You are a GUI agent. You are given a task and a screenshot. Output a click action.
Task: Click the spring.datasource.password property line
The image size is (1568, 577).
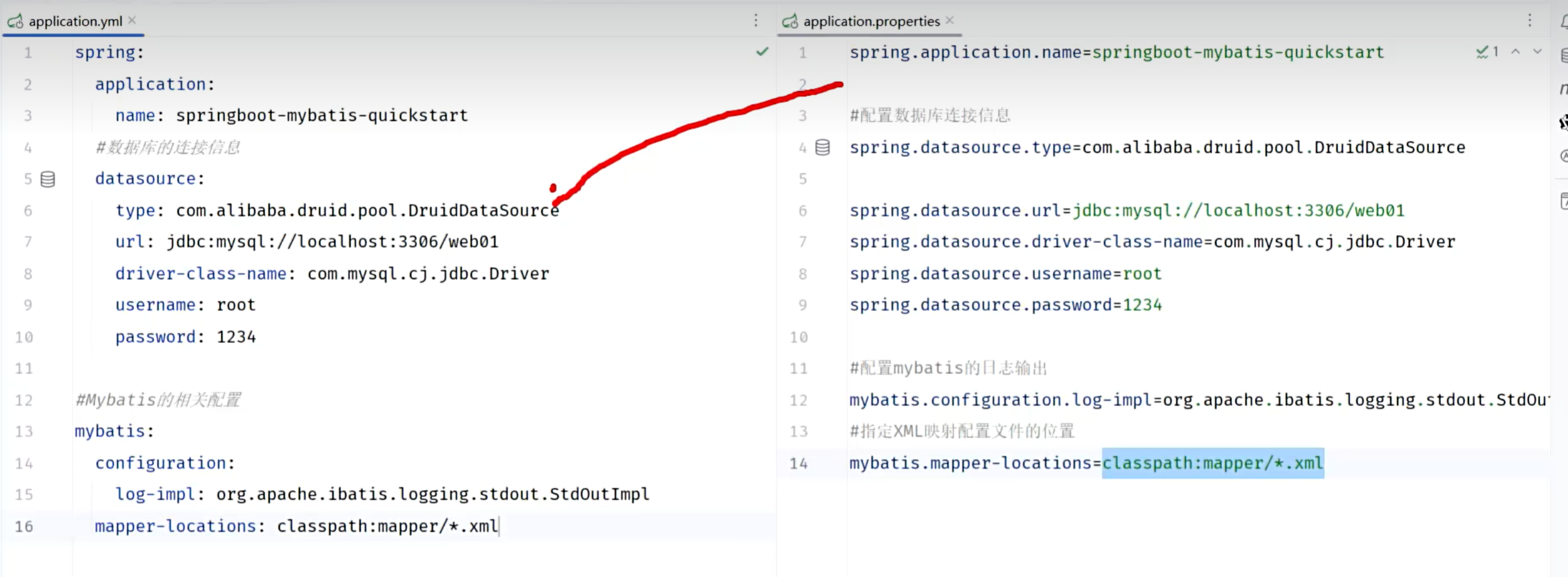coord(1006,305)
